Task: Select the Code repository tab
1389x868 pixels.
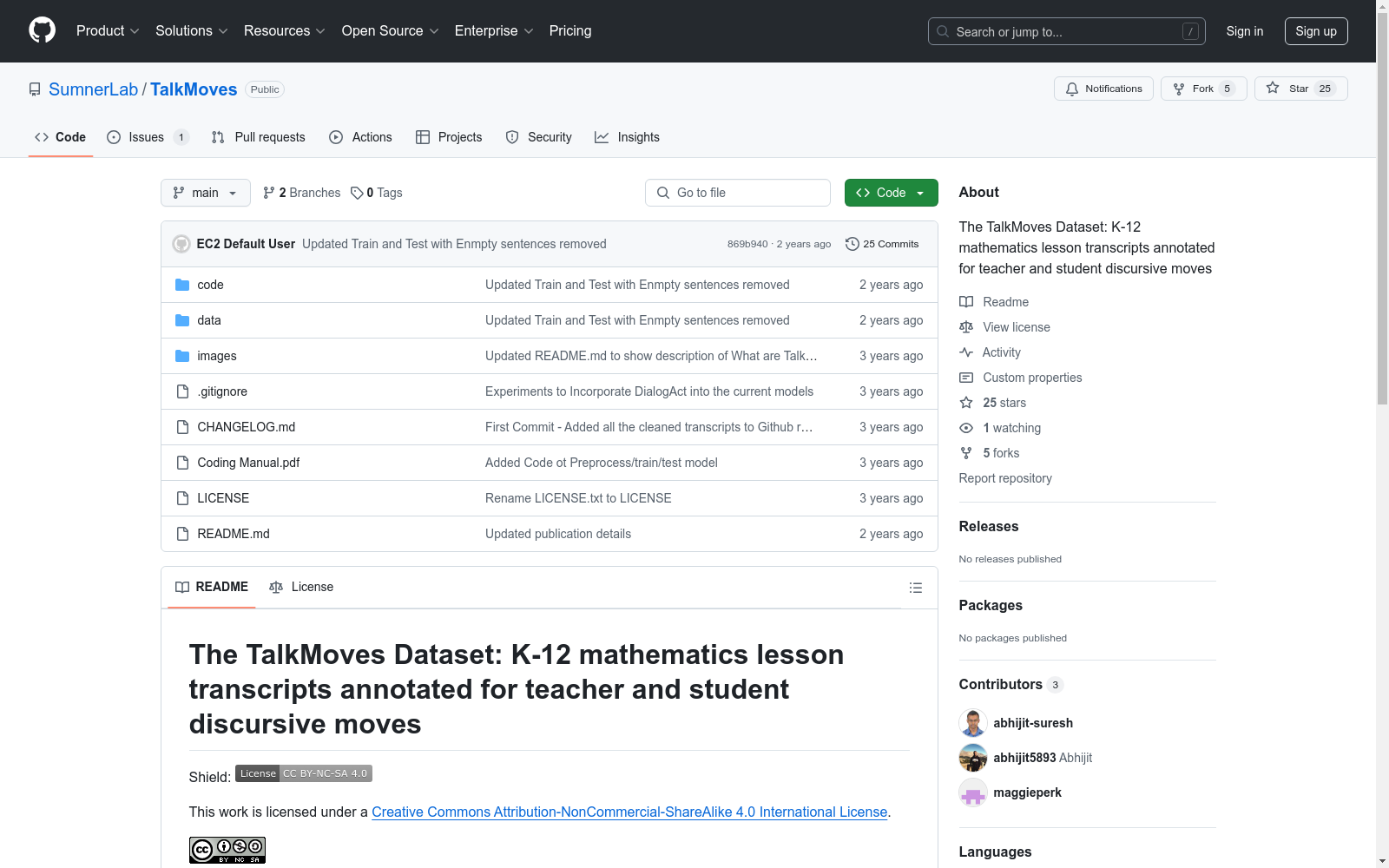Action: (x=61, y=137)
